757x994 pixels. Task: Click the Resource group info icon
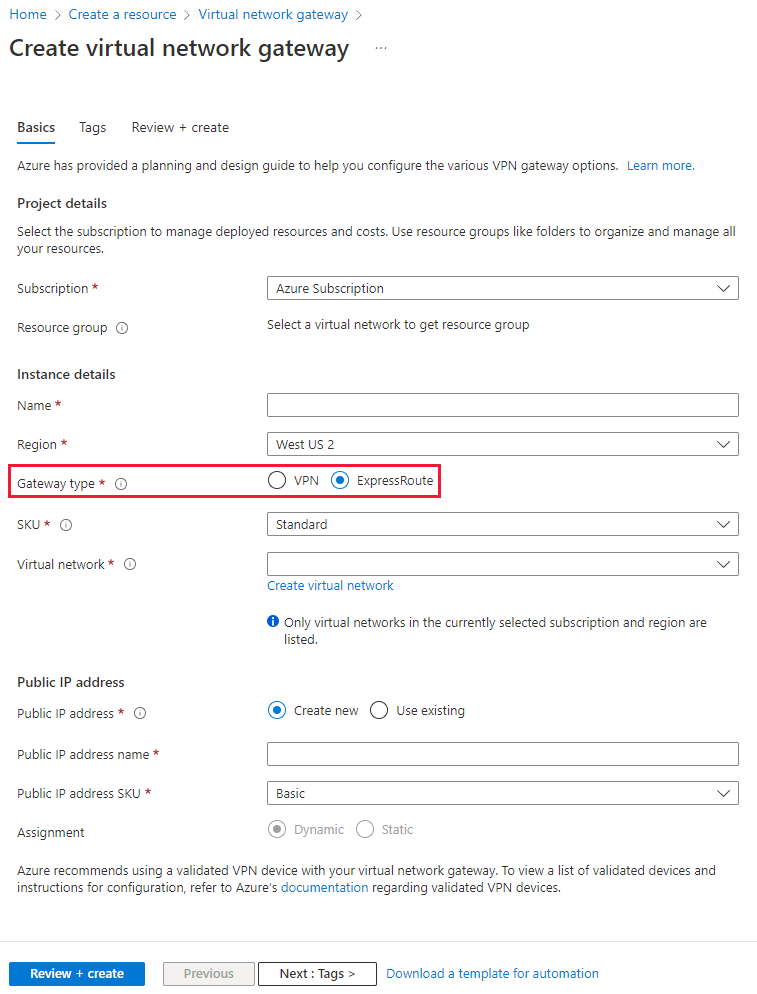pyautogui.click(x=122, y=328)
